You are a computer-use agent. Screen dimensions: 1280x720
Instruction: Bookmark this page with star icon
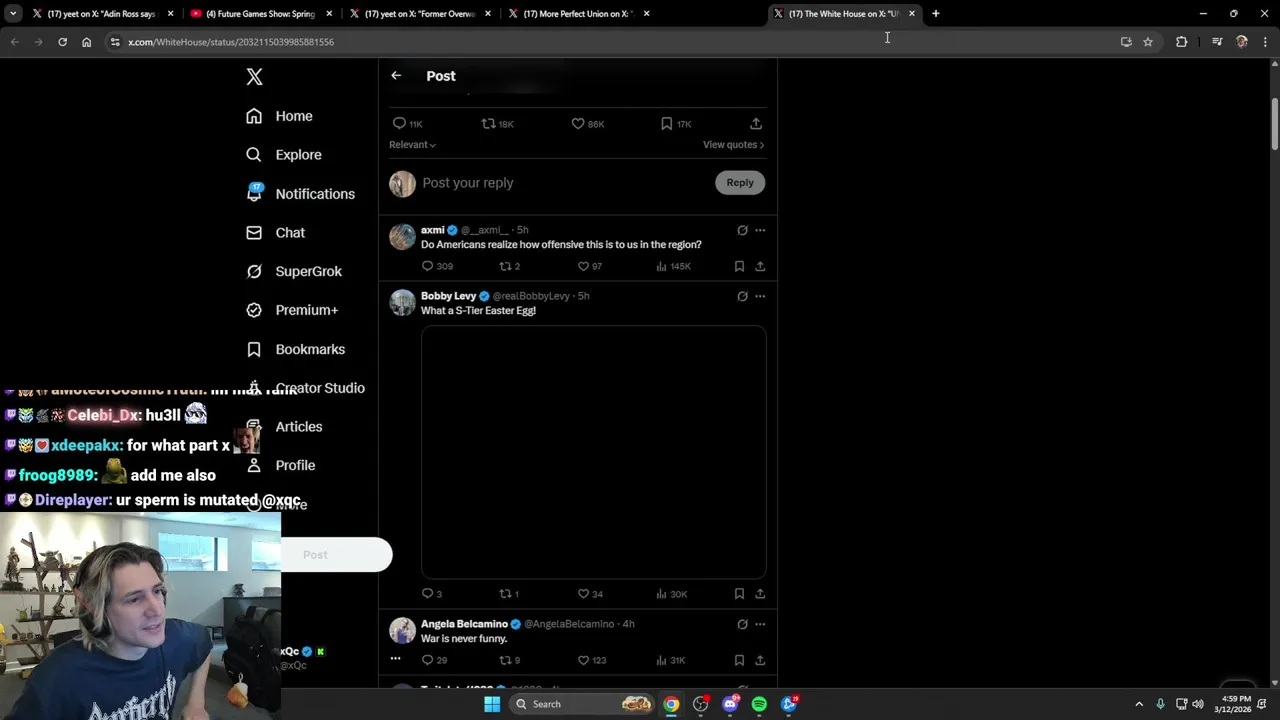pos(1148,42)
